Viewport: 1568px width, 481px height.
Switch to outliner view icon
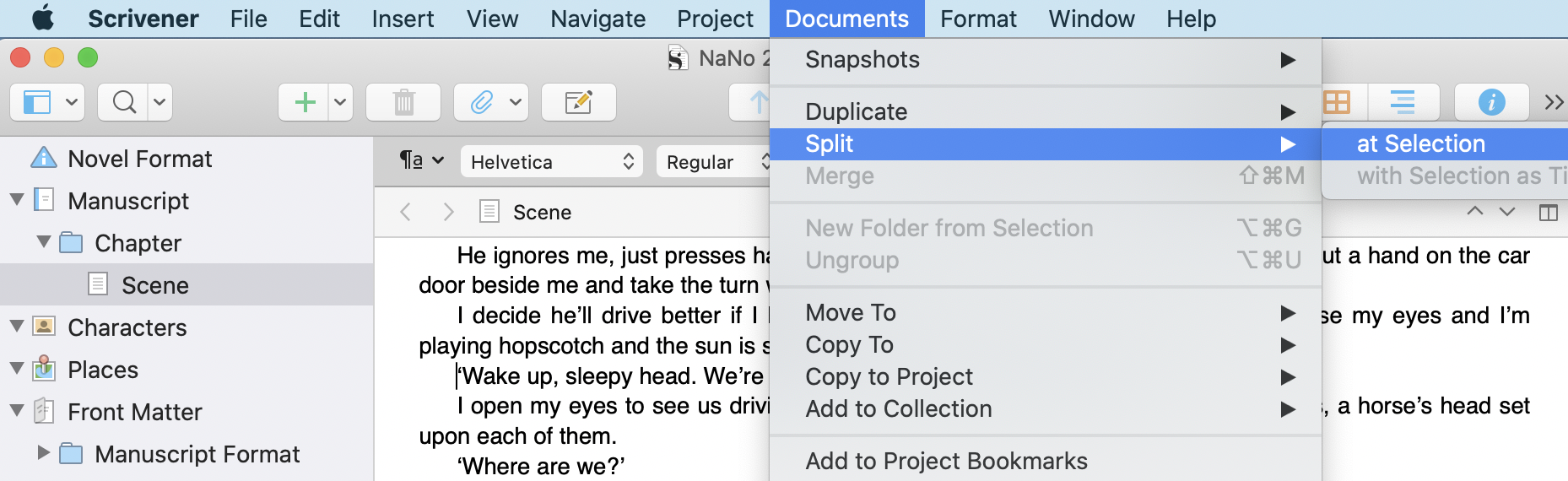pyautogui.click(x=1402, y=103)
